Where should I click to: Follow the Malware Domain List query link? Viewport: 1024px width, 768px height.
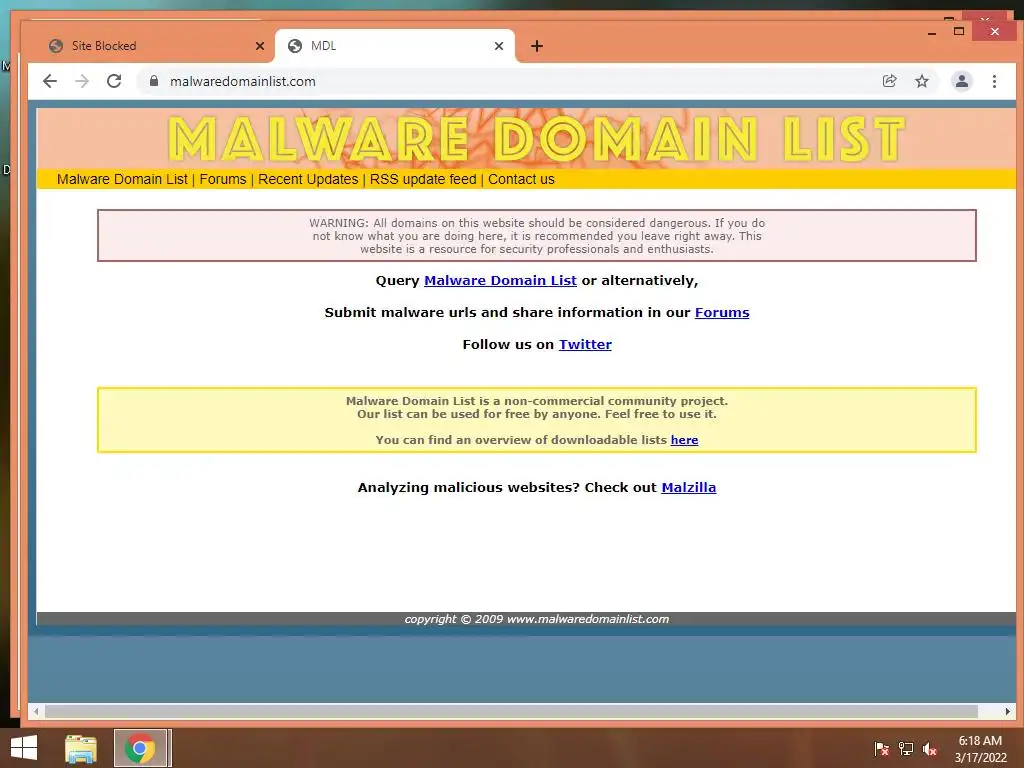(x=500, y=280)
